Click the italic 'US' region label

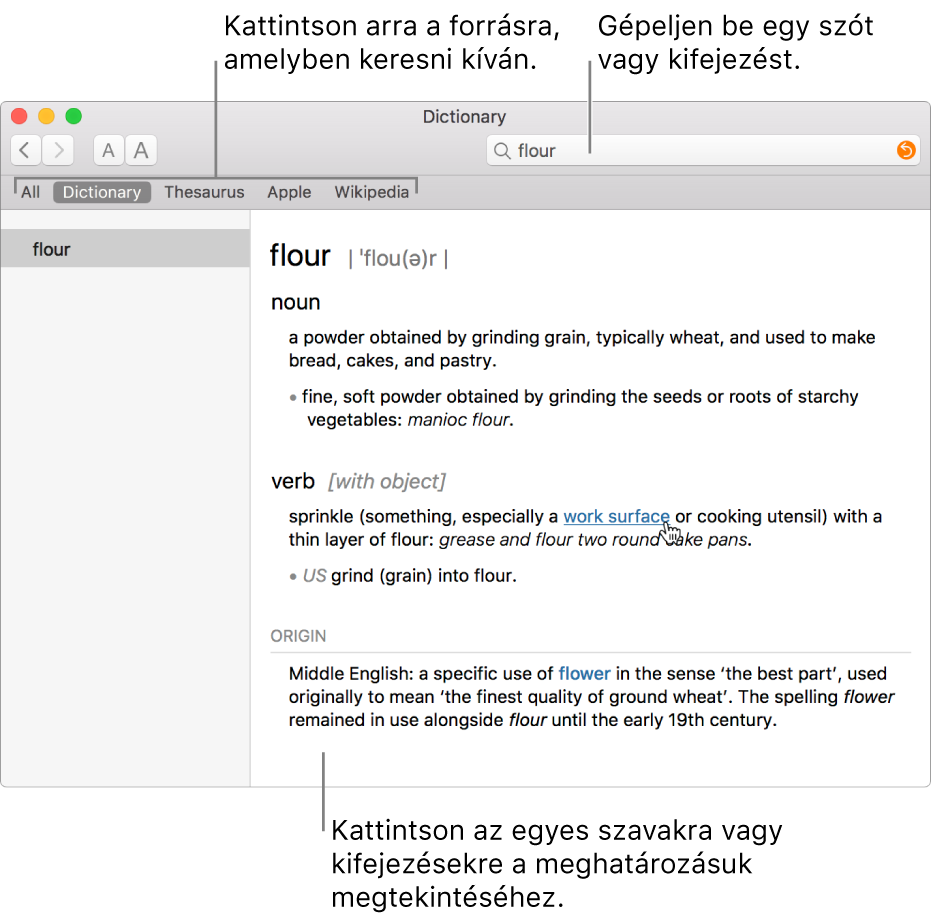tap(314, 576)
